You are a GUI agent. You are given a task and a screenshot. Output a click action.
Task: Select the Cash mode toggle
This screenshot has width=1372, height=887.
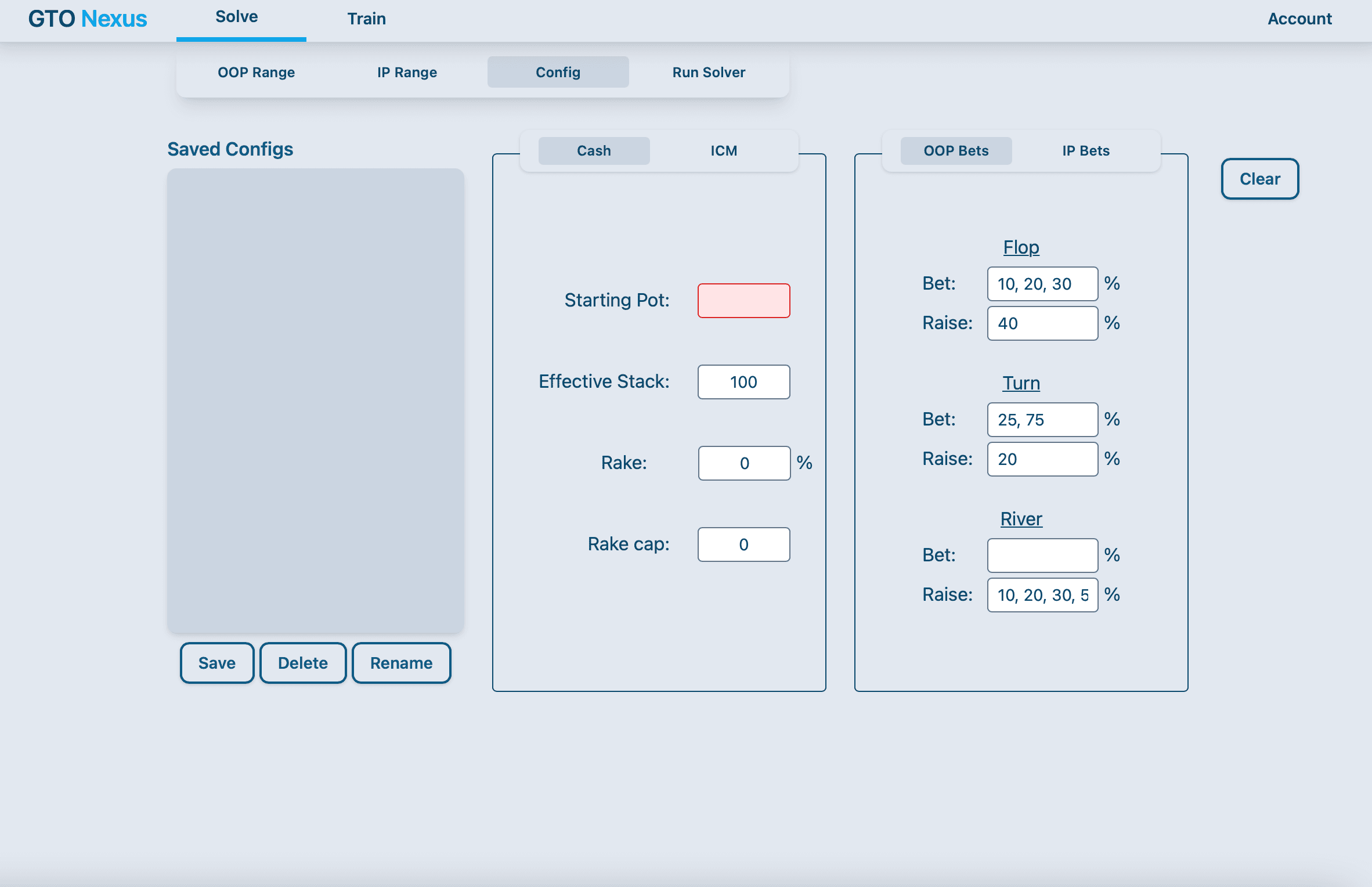[x=594, y=151]
